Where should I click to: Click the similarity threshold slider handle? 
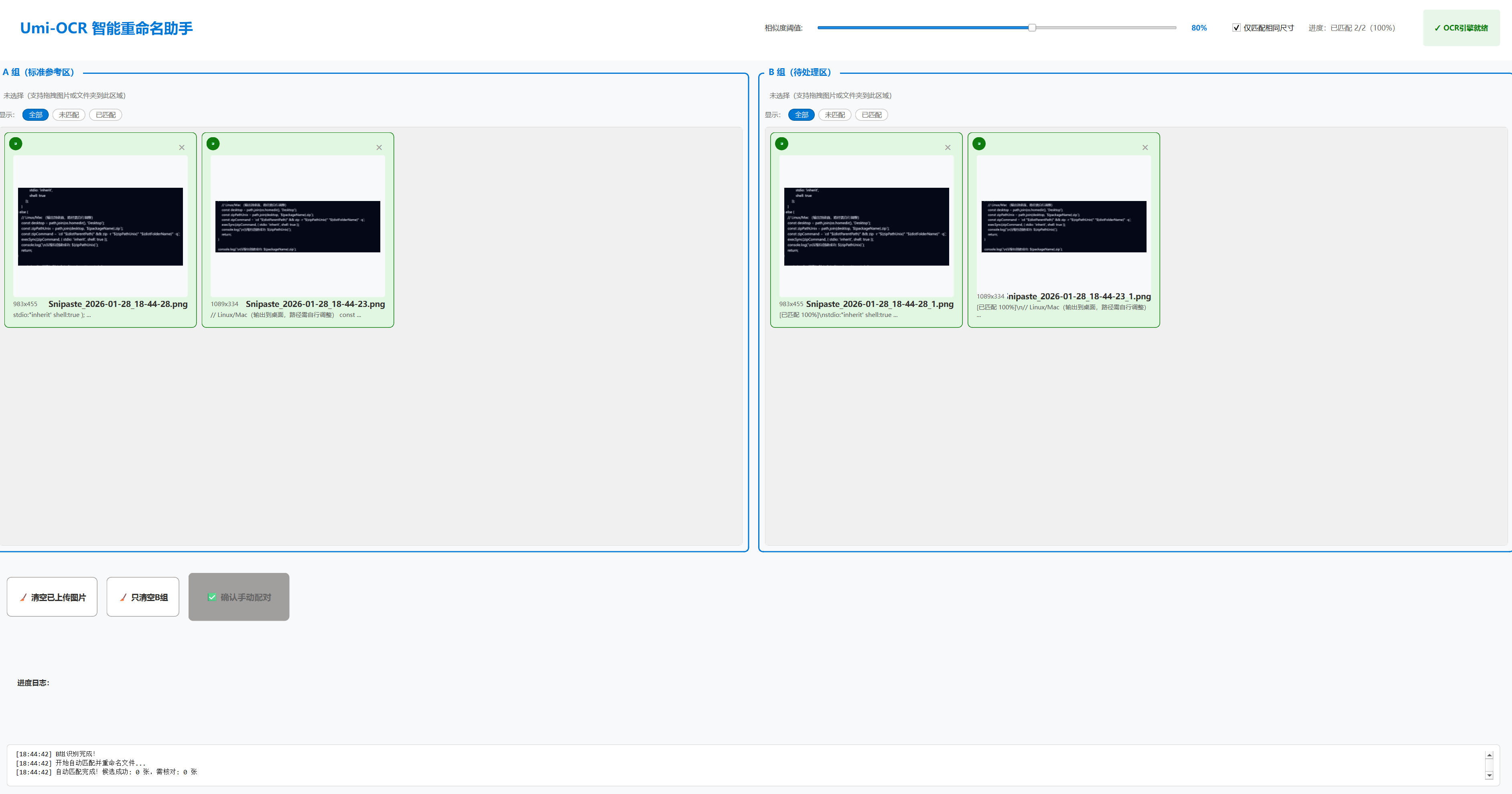click(1032, 28)
